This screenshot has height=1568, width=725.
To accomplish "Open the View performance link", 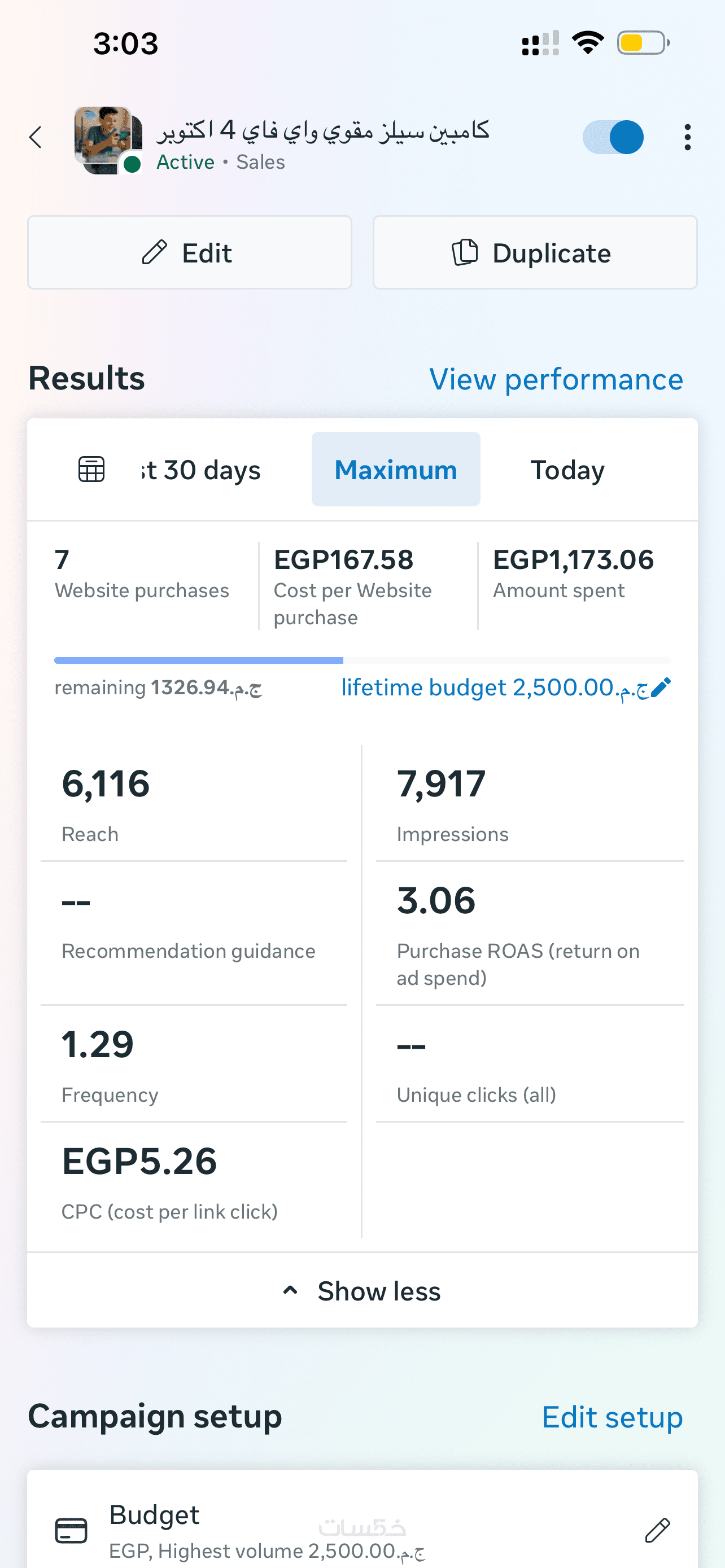I will (x=556, y=379).
